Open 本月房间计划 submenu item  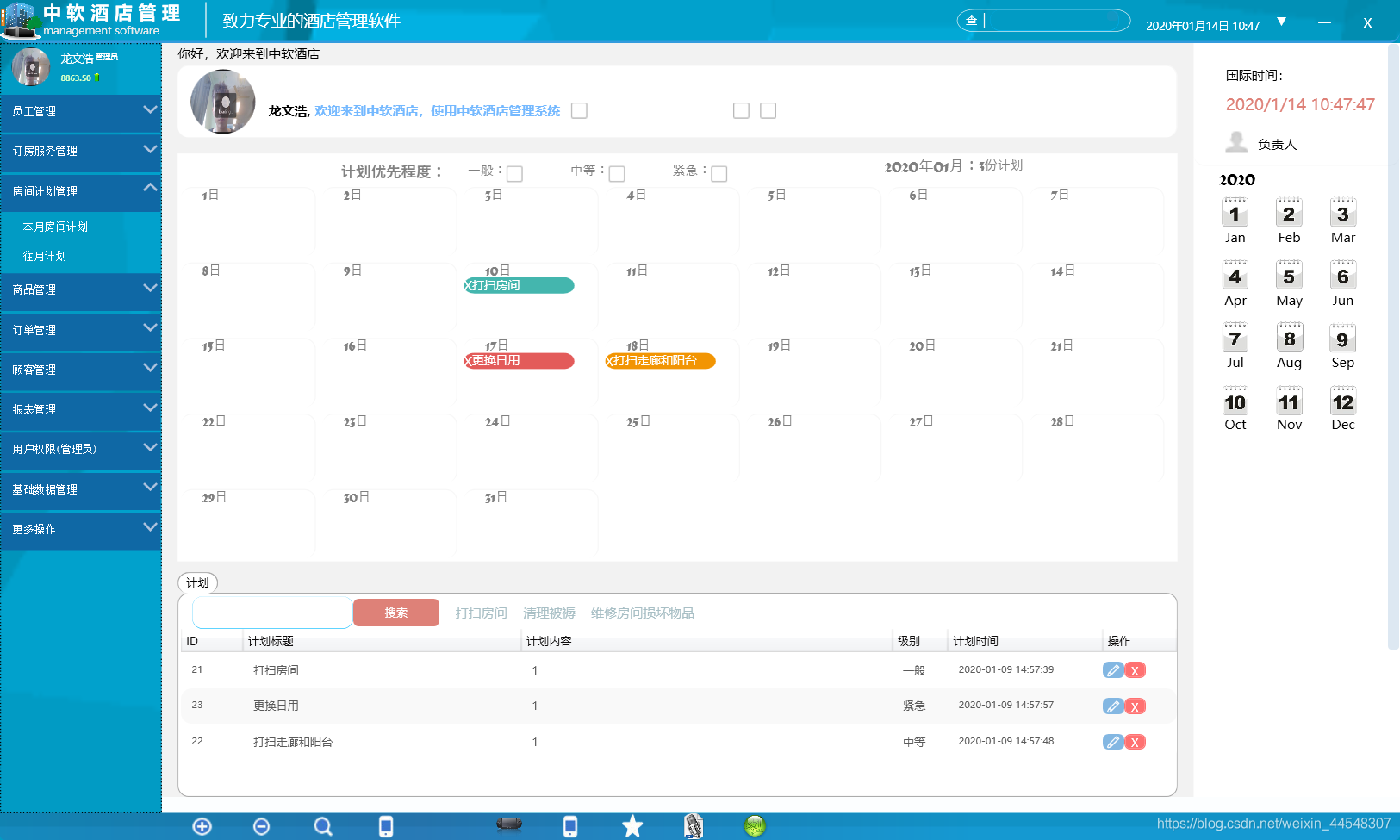pos(56,227)
